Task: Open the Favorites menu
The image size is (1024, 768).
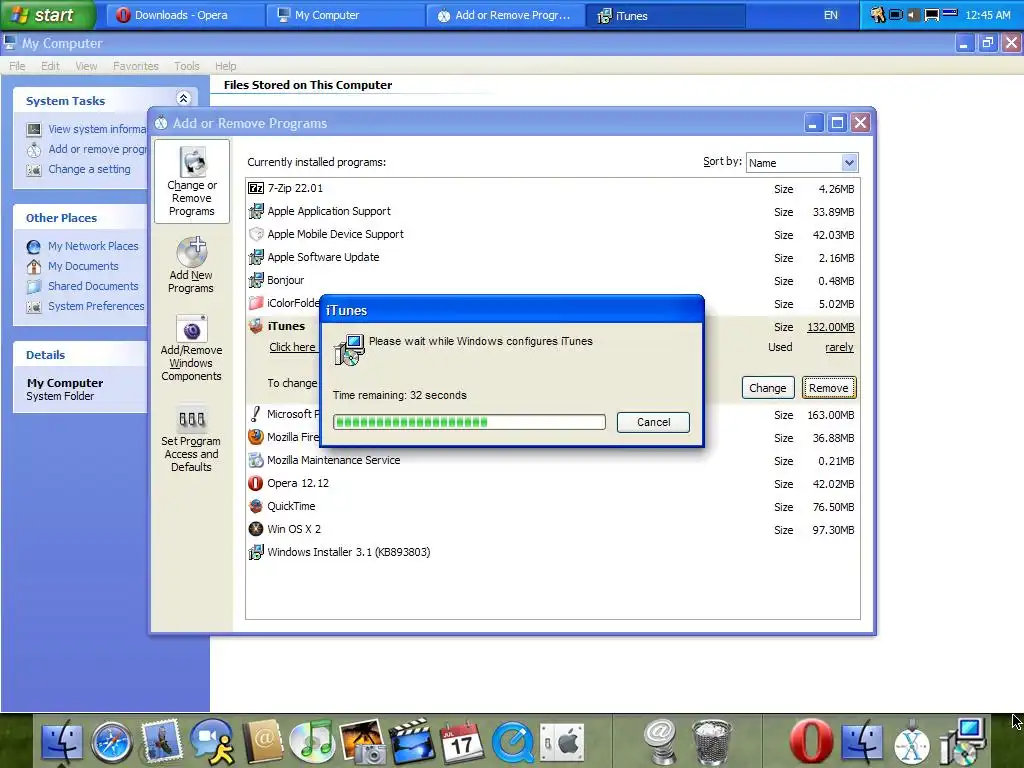Action: (136, 66)
